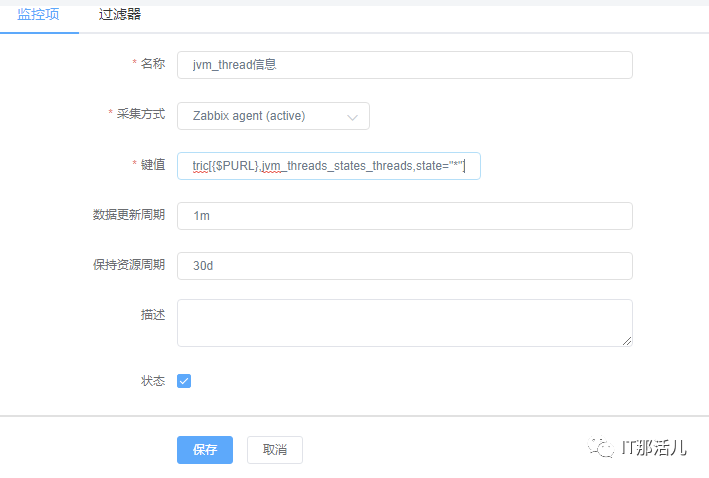
Task: Select the 保持资源周期 field showing 30d
Action: pos(405,266)
